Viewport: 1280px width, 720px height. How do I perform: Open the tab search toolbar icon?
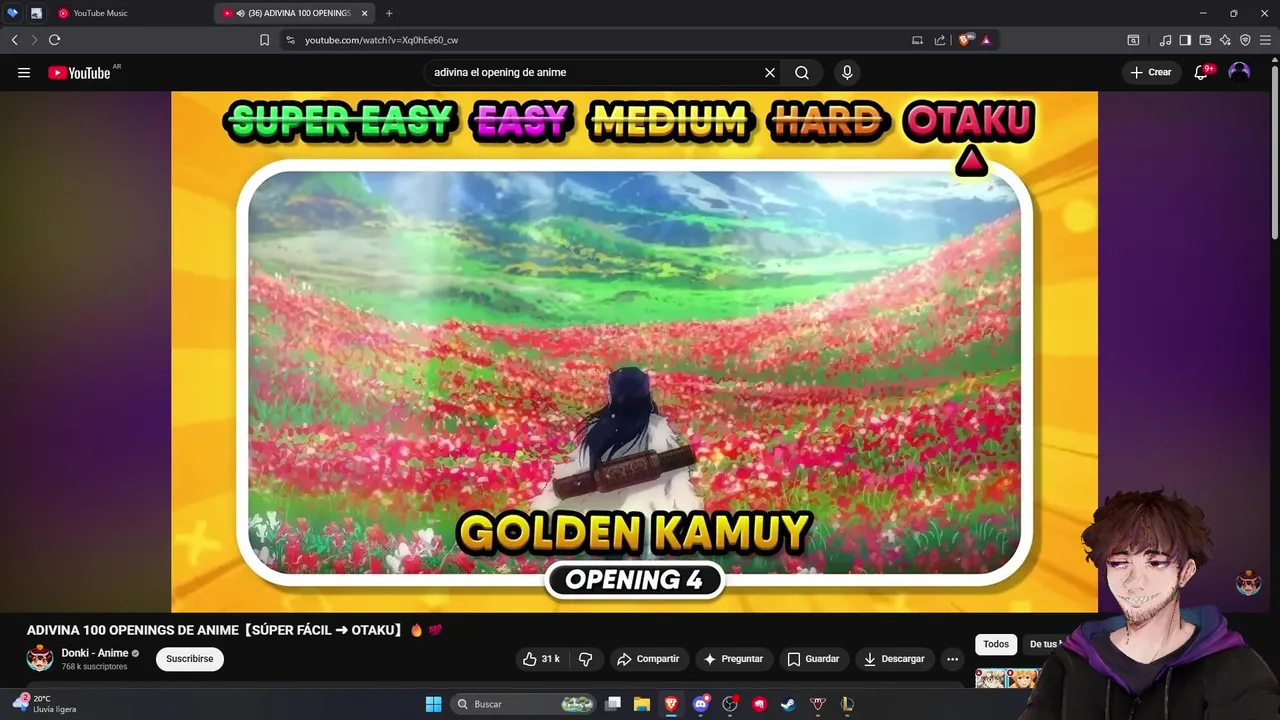click(x=1133, y=40)
